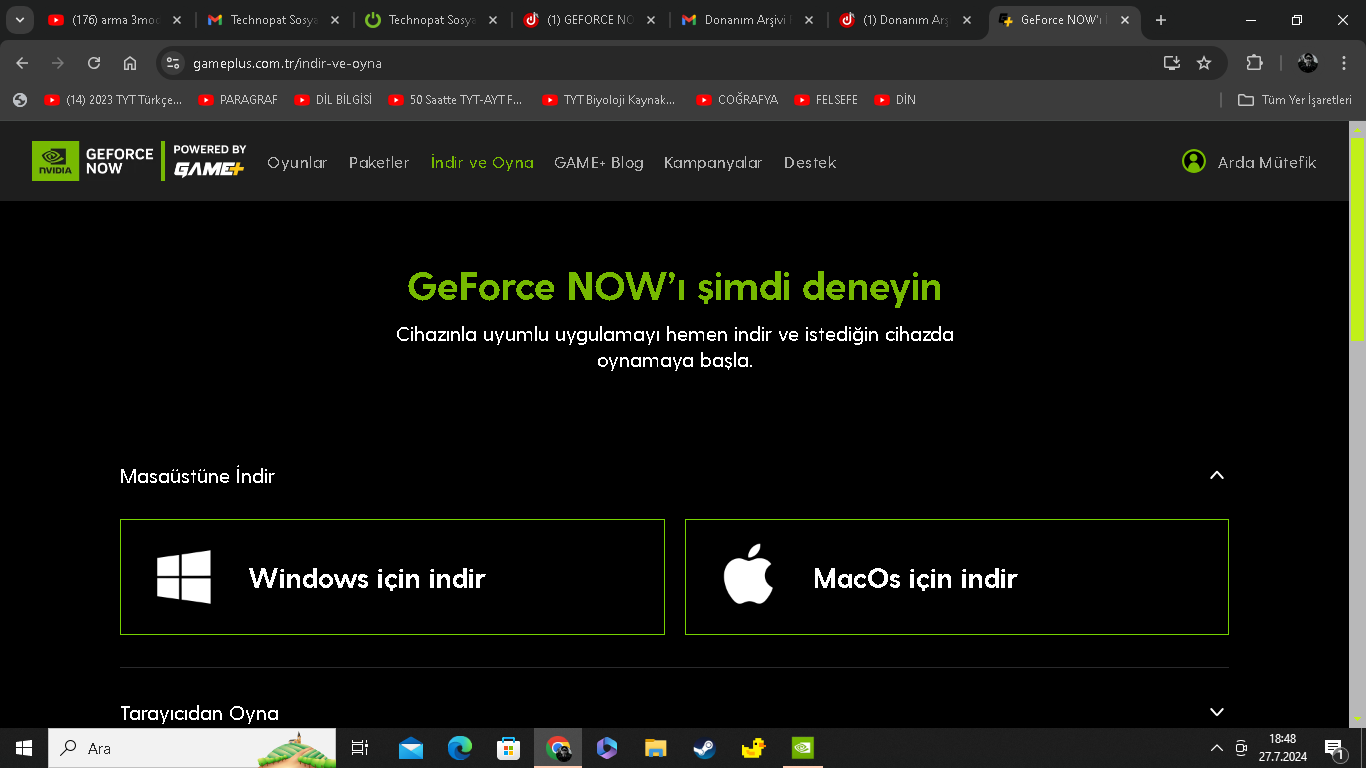1366x768 pixels.
Task: Open GAME+ Blog
Action: point(599,162)
